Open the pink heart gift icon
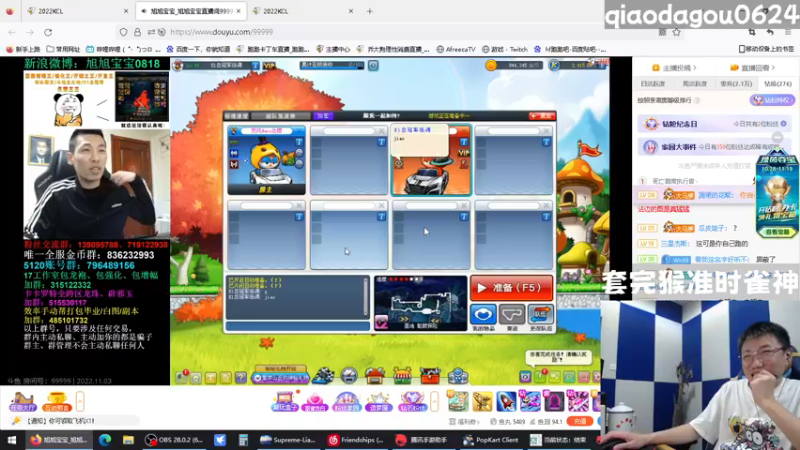The image size is (800, 450). 314,402
